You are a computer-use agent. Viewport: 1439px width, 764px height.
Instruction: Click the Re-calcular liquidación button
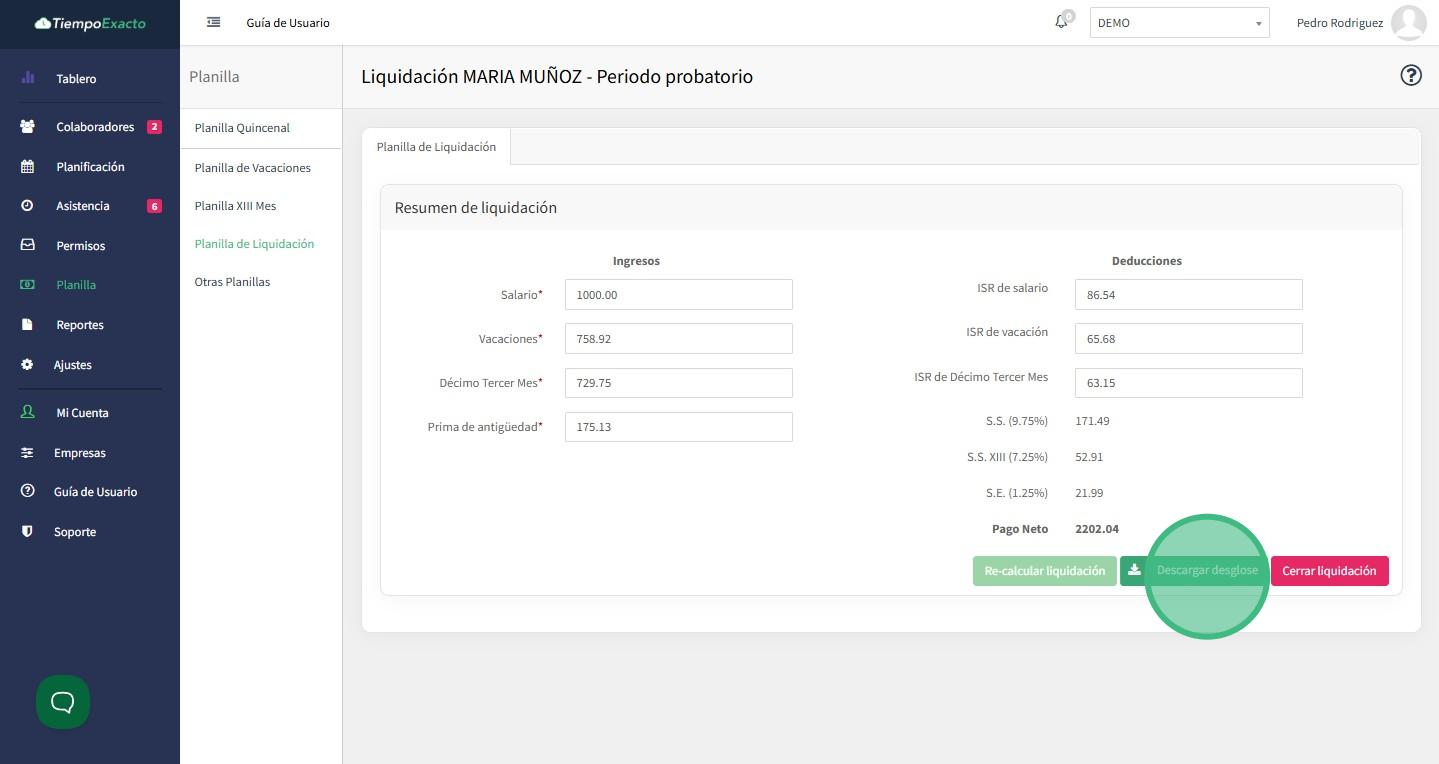1044,571
